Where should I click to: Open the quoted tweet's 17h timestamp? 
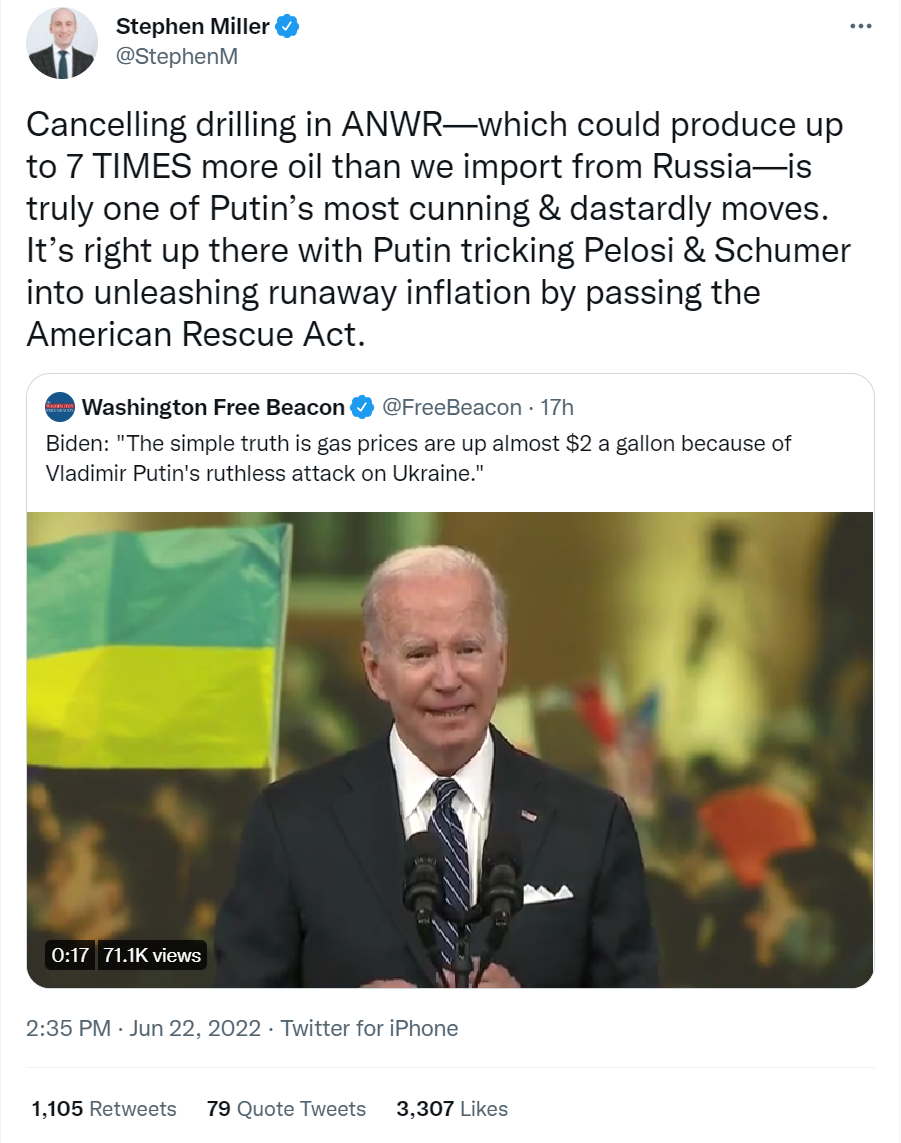point(557,407)
